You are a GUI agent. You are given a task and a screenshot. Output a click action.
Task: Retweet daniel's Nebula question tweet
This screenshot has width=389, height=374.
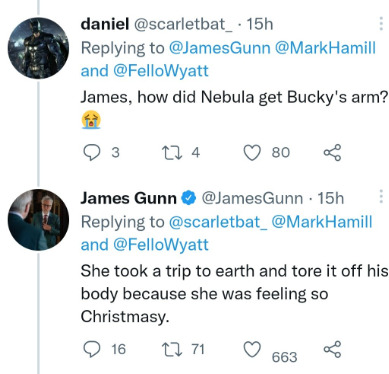(171, 153)
